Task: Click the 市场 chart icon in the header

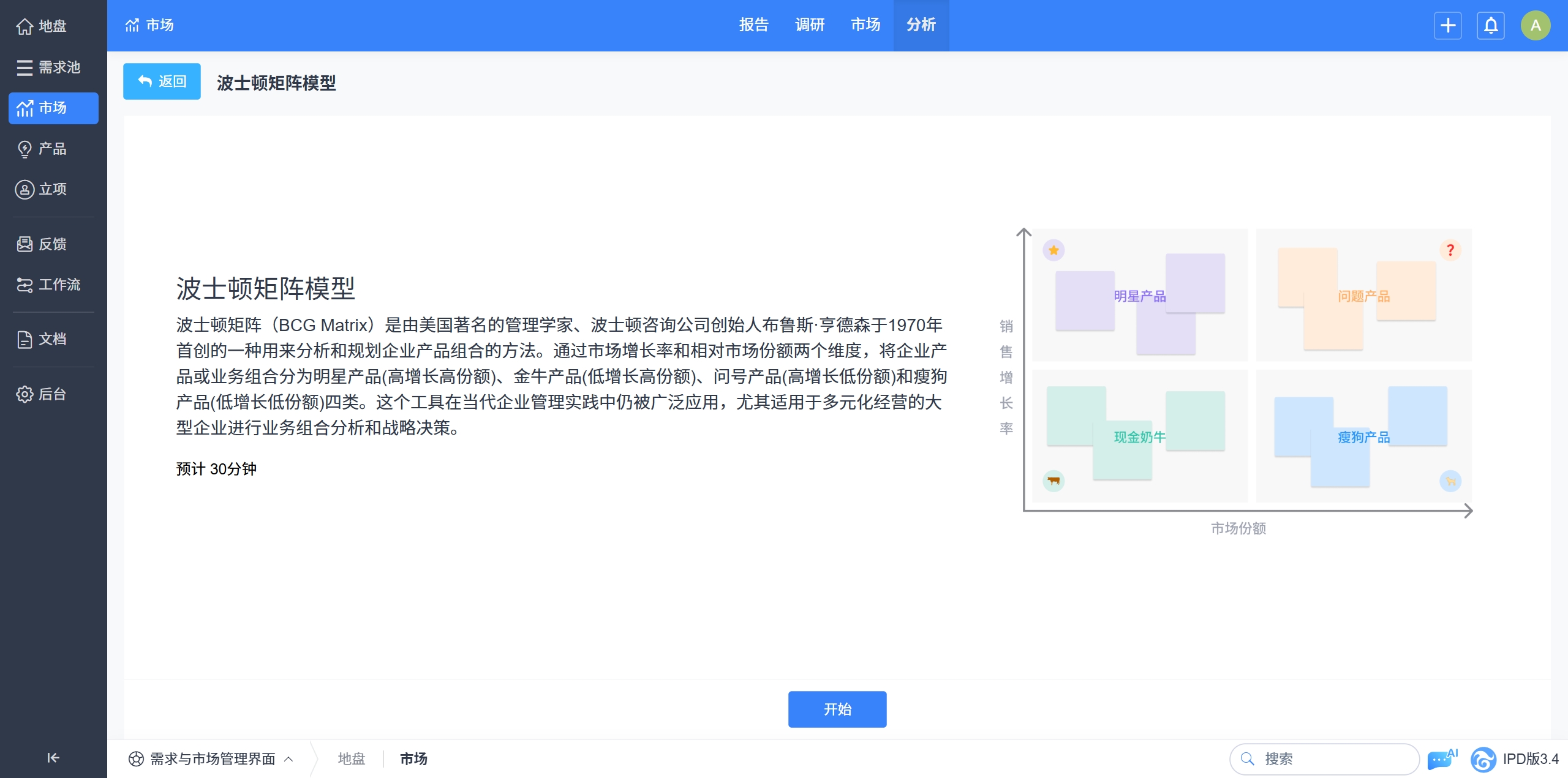Action: (132, 25)
